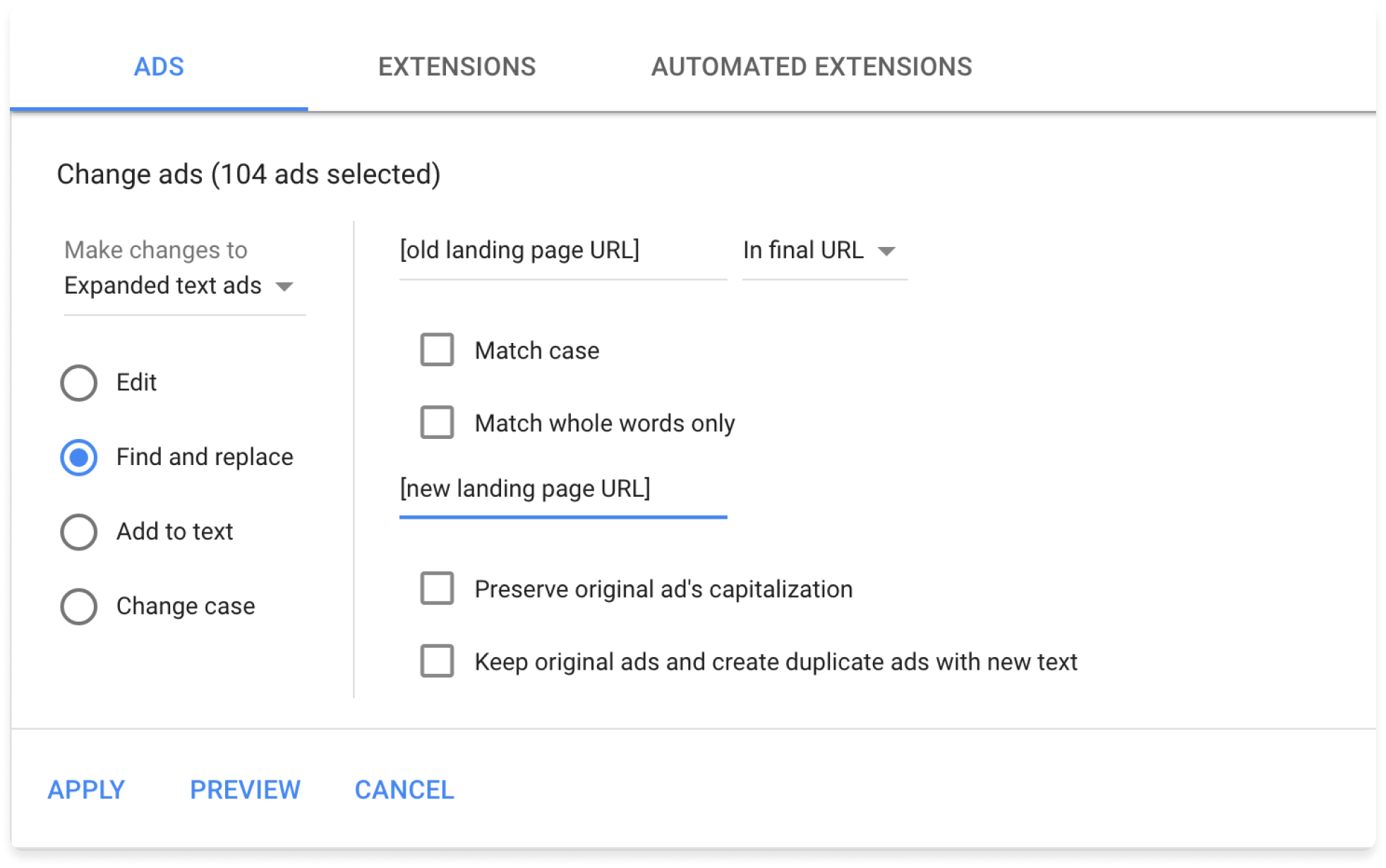
Task: Click the arrow beside Expanded text ads
Action: (284, 287)
